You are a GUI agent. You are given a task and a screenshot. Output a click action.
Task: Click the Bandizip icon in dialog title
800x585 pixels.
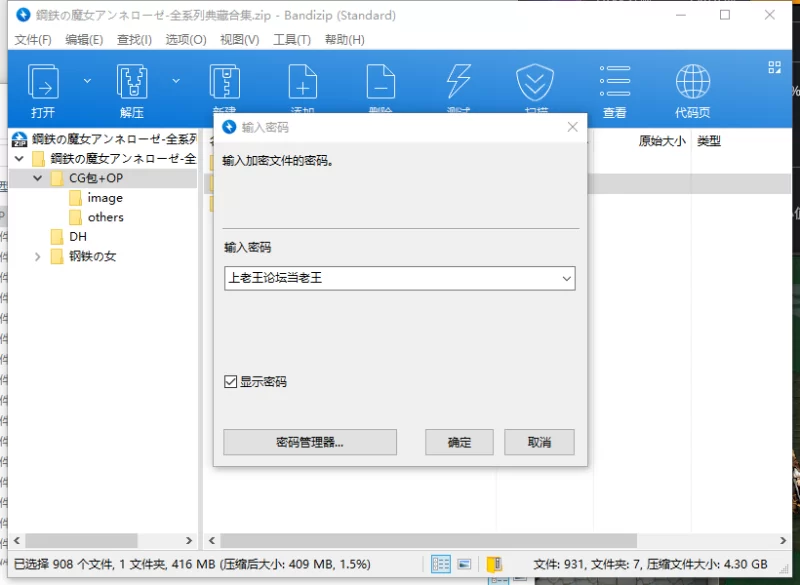tap(229, 126)
